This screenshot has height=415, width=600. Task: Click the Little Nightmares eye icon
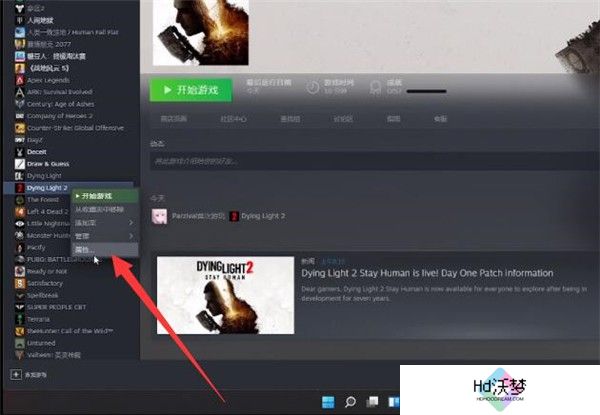point(20,224)
